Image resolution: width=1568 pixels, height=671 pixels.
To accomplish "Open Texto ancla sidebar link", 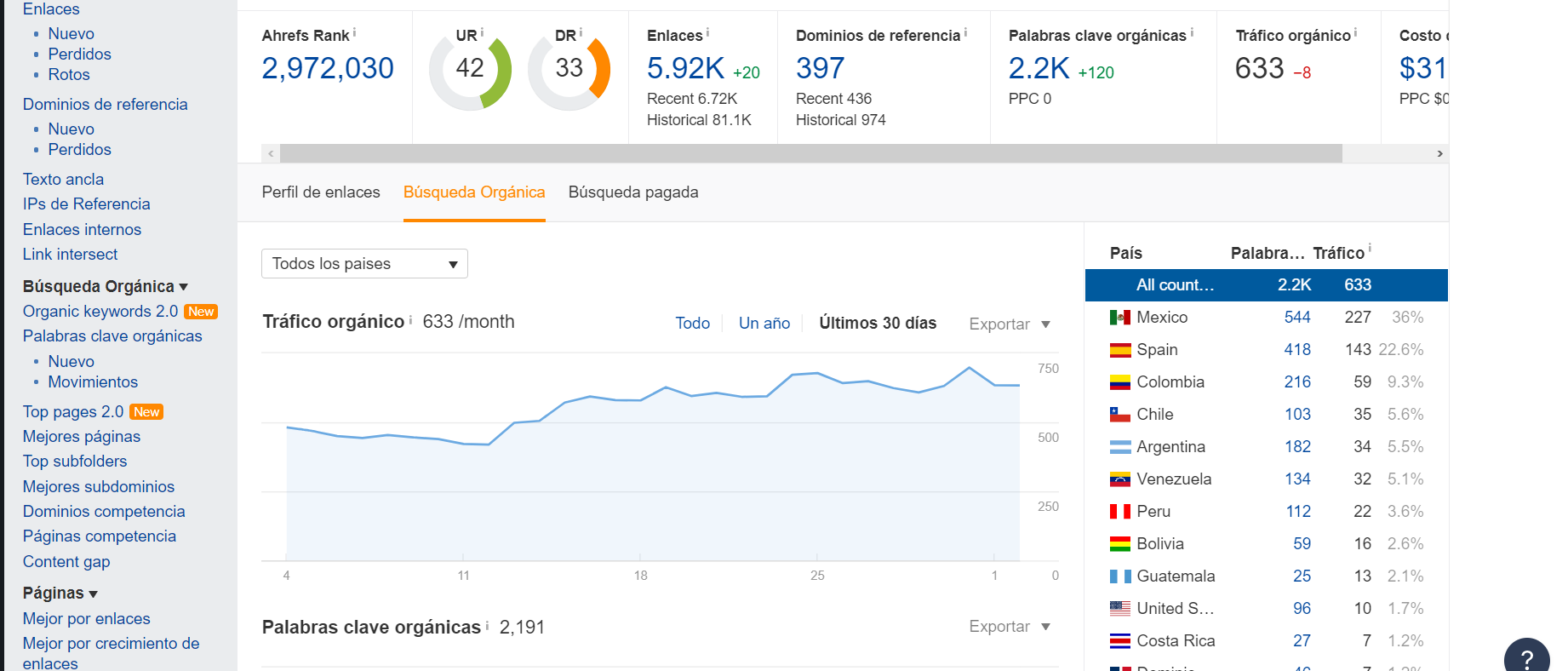I will tap(64, 180).
